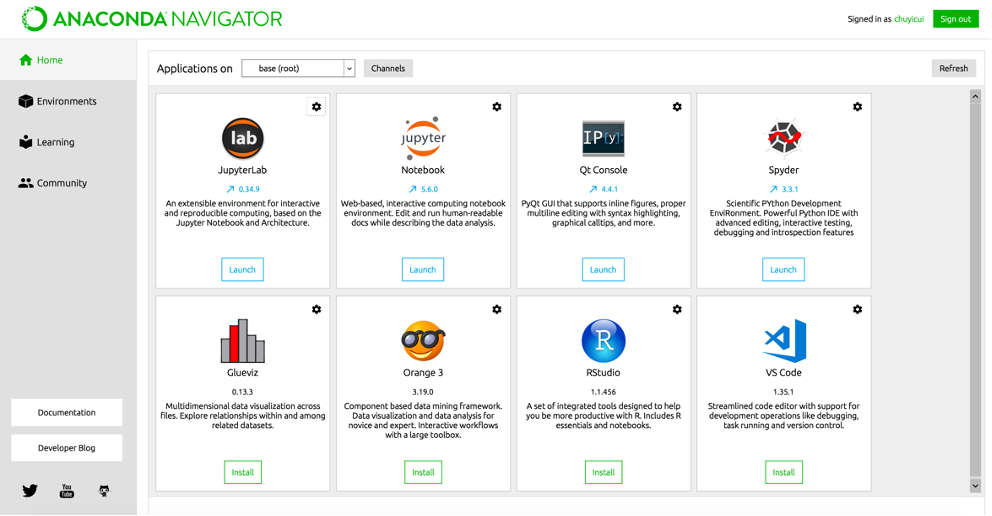The width and height of the screenshot is (992, 516).
Task: Click the scrollbar down arrow
Action: 975,486
